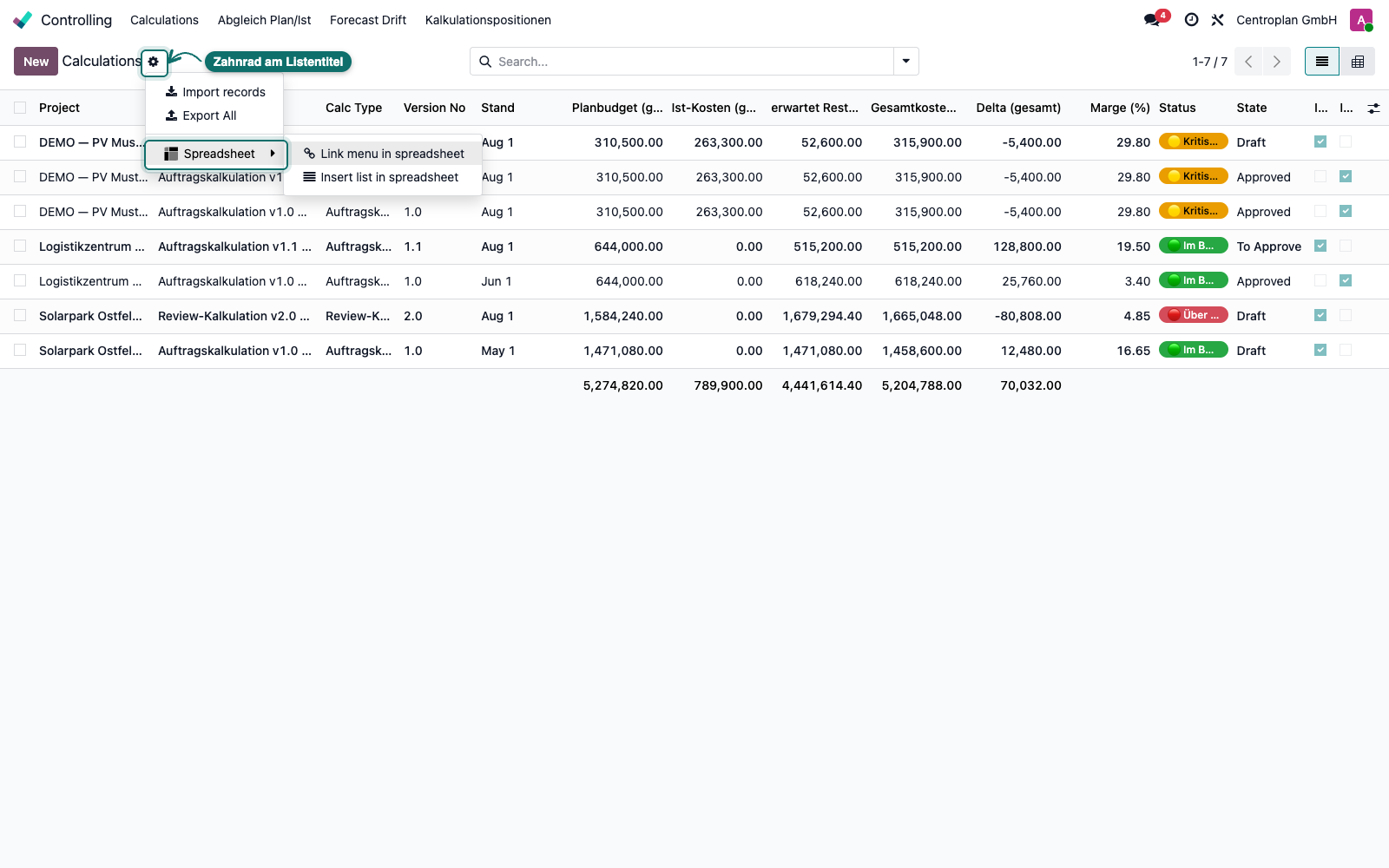Click the Jun 1 stand date

(497, 281)
